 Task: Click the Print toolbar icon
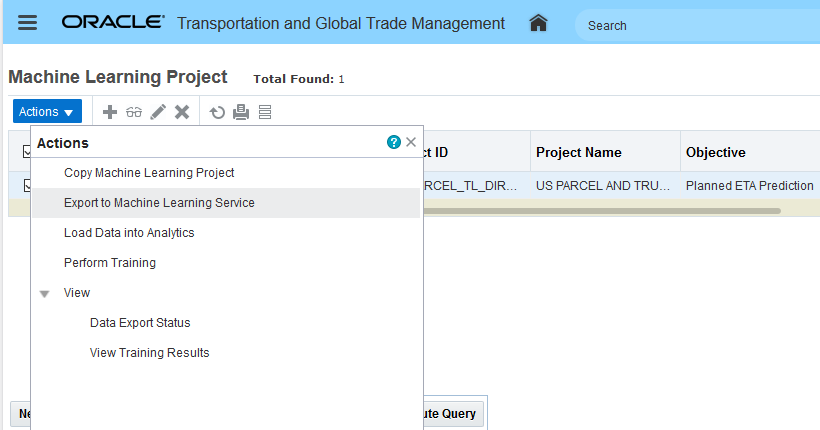pos(241,112)
